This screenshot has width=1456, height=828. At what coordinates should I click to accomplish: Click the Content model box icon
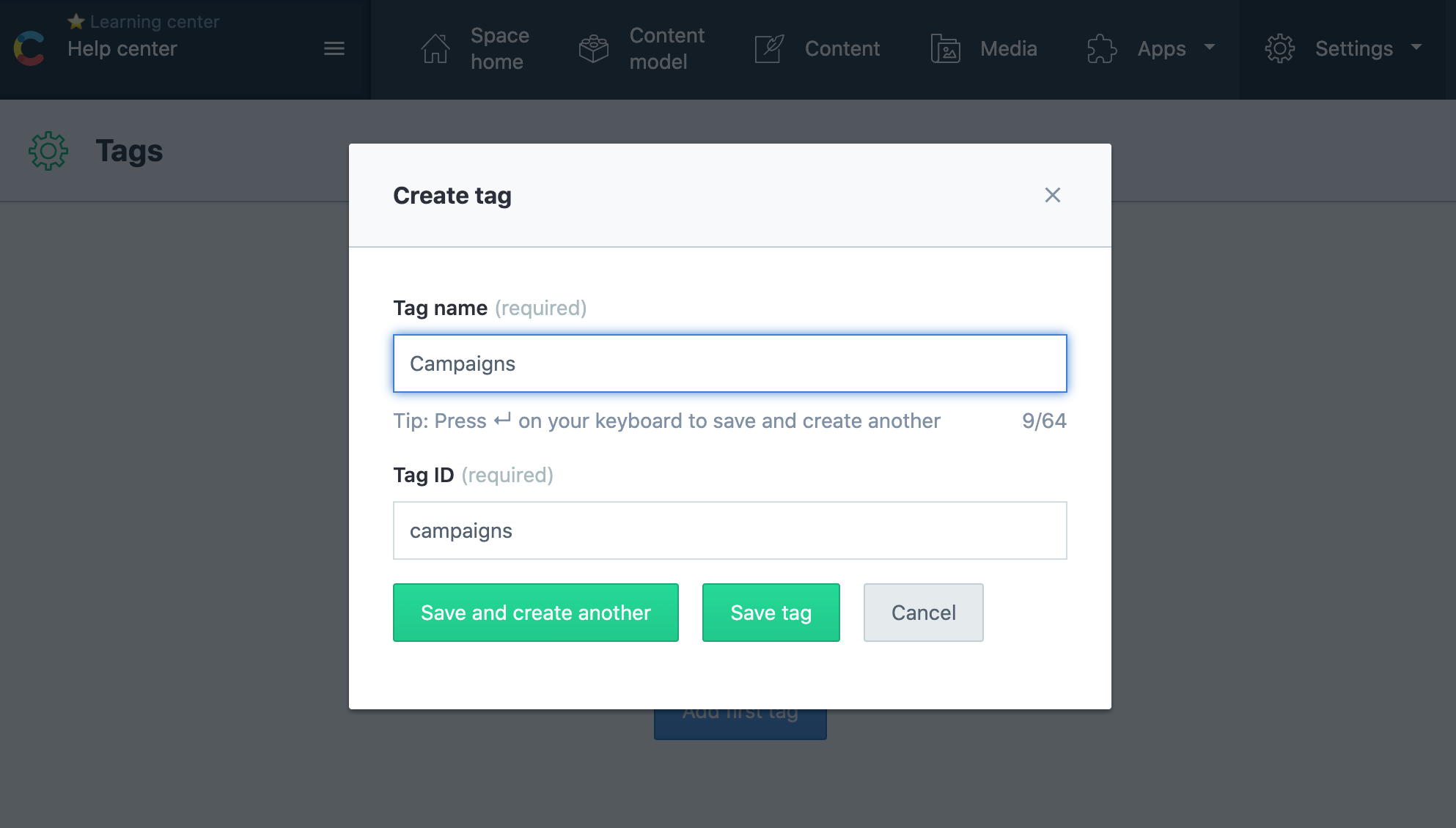pyautogui.click(x=594, y=48)
